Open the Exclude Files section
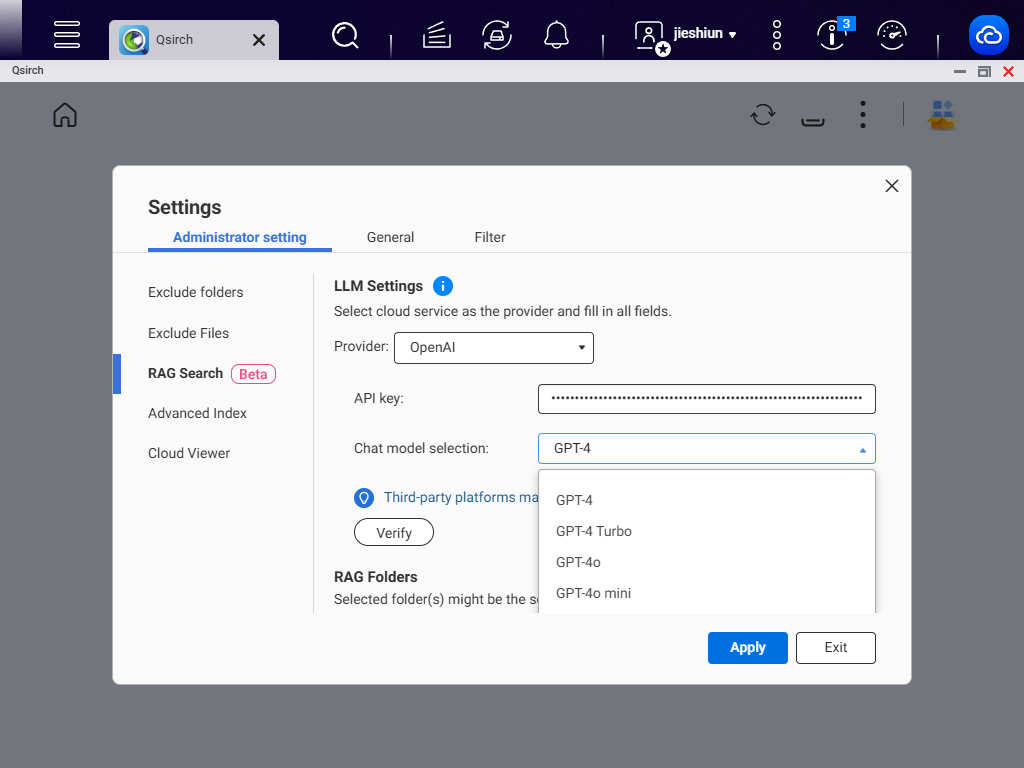This screenshot has width=1024, height=768. (x=188, y=333)
